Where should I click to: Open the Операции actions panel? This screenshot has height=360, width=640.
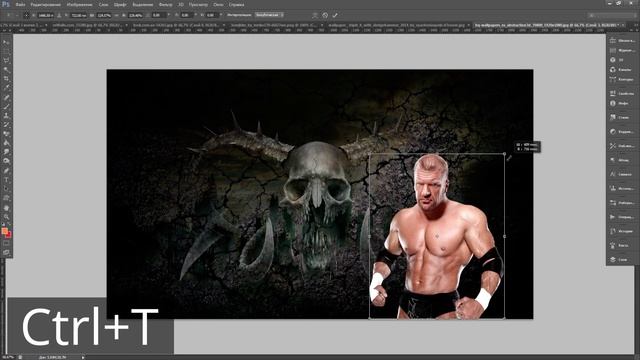pyautogui.click(x=621, y=217)
